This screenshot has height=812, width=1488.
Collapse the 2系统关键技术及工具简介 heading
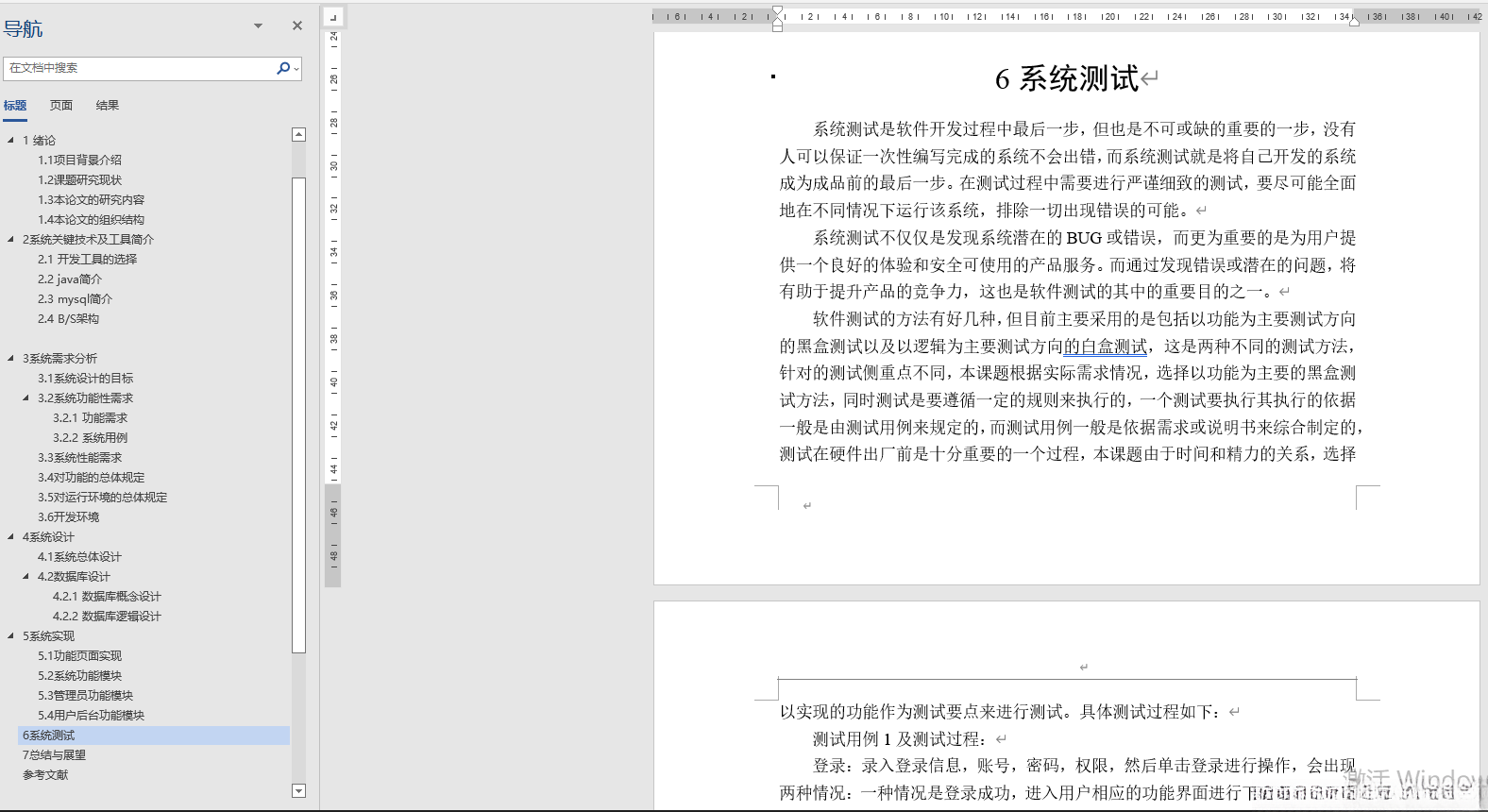pos(10,239)
